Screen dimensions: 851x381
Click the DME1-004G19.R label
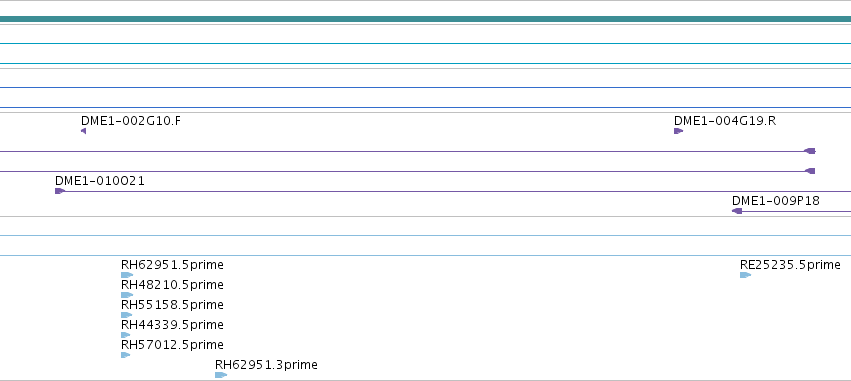(725, 120)
